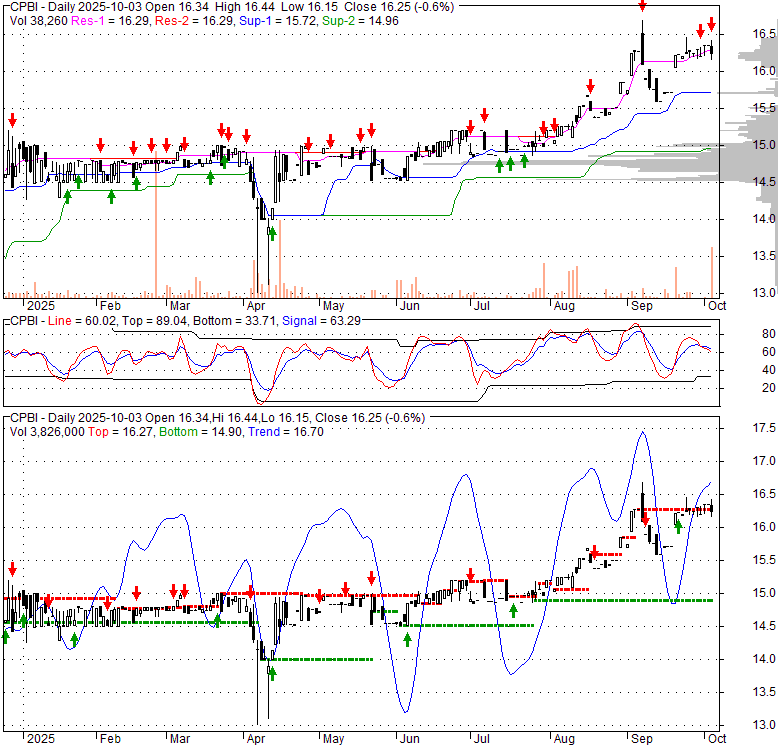Click the red arrow above the mid-August candles in the top chart
Image resolution: width=780 pixels, height=745 pixels.
tap(591, 87)
